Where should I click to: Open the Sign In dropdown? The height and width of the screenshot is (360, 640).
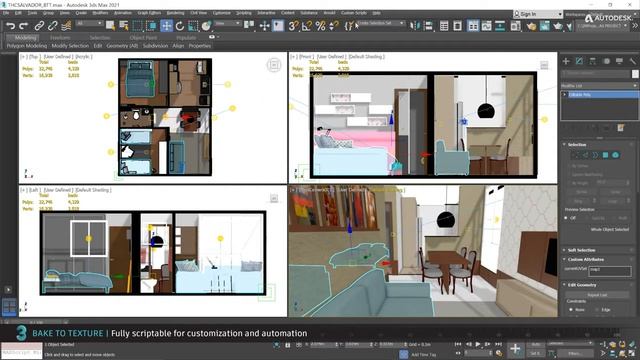click(538, 14)
